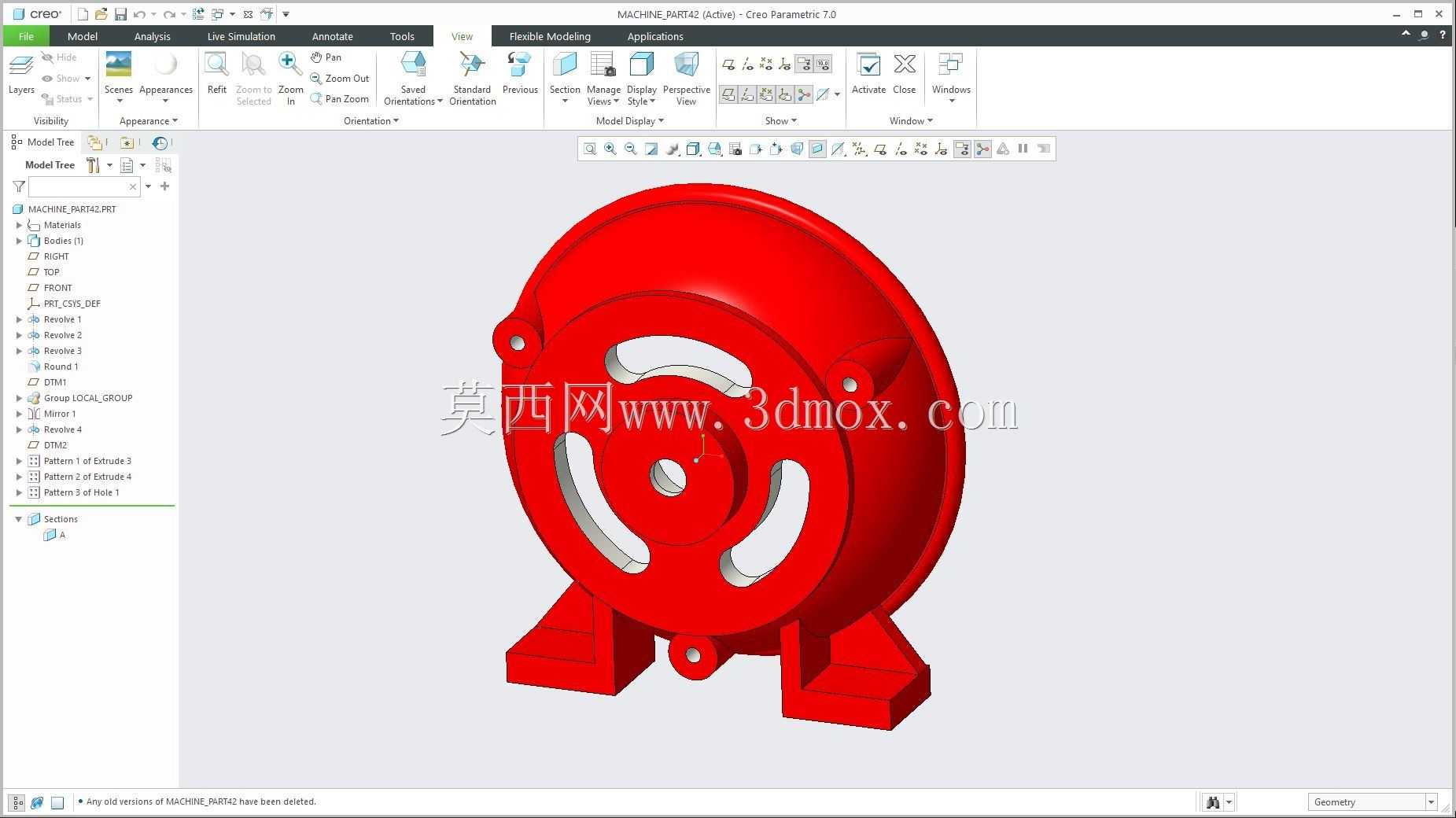Toggle 10.0 dimension tolerance display in Show group
The image size is (1456, 818).
tap(823, 64)
